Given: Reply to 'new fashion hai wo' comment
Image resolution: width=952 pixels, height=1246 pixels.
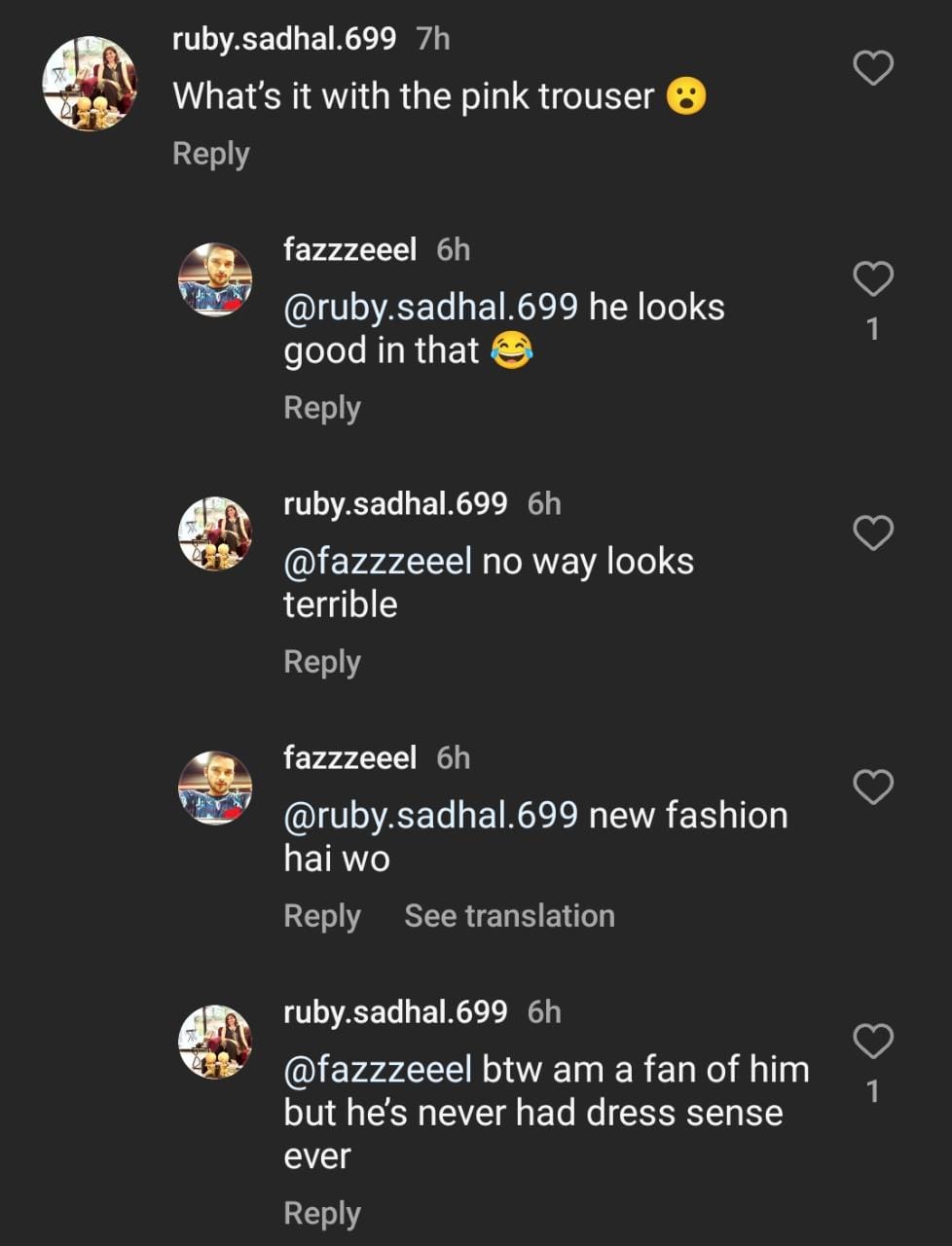Looking at the screenshot, I should point(321,916).
